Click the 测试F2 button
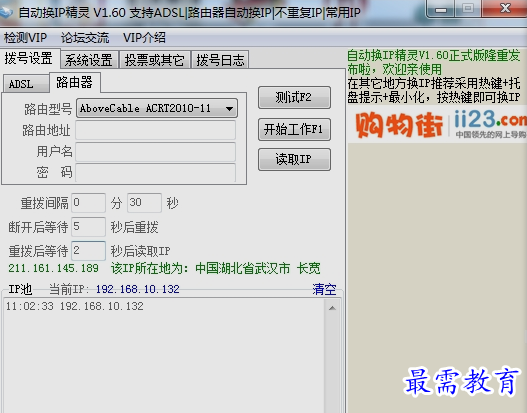527x413 pixels. point(294,97)
